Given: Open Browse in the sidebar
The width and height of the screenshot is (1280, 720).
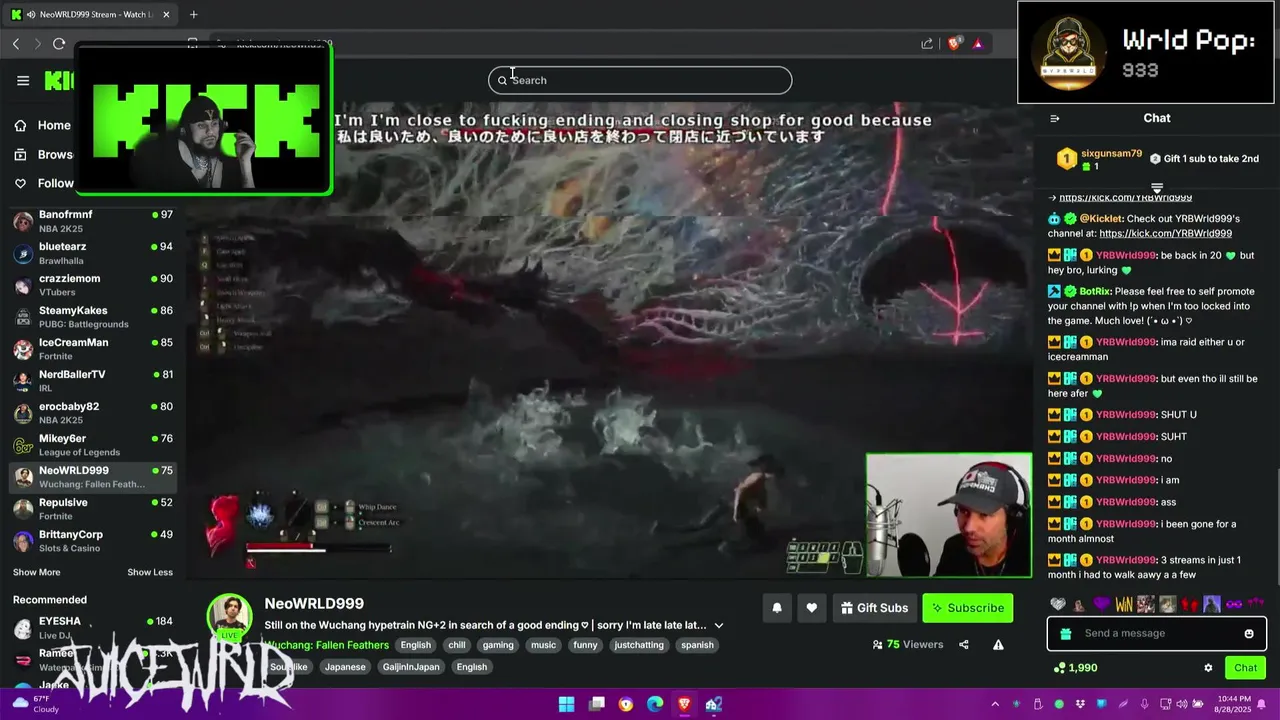Looking at the screenshot, I should pyautogui.click(x=44, y=154).
